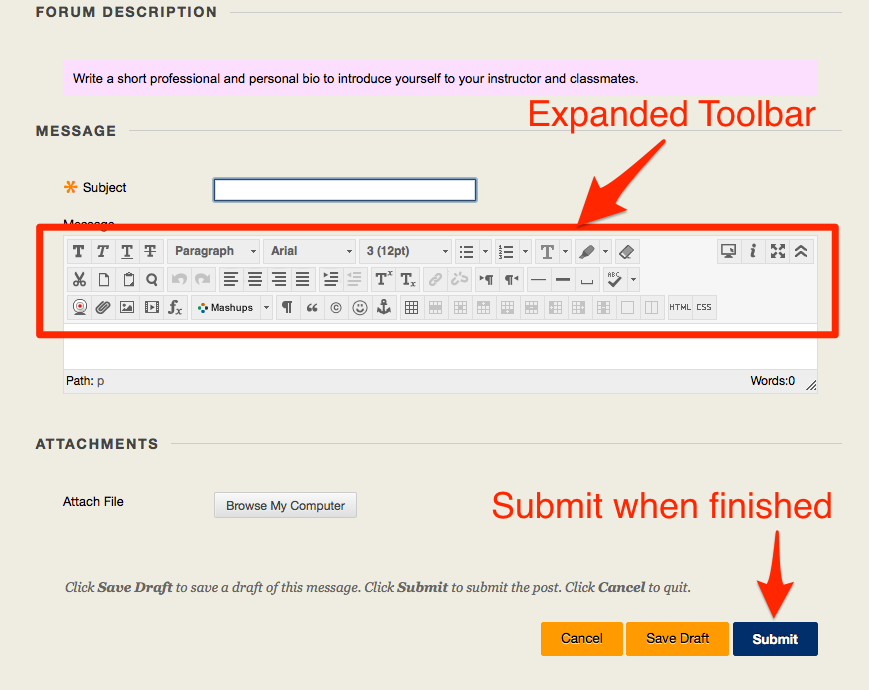Collapse the toolbar with the double chevron
This screenshot has height=690, width=869.
(801, 252)
